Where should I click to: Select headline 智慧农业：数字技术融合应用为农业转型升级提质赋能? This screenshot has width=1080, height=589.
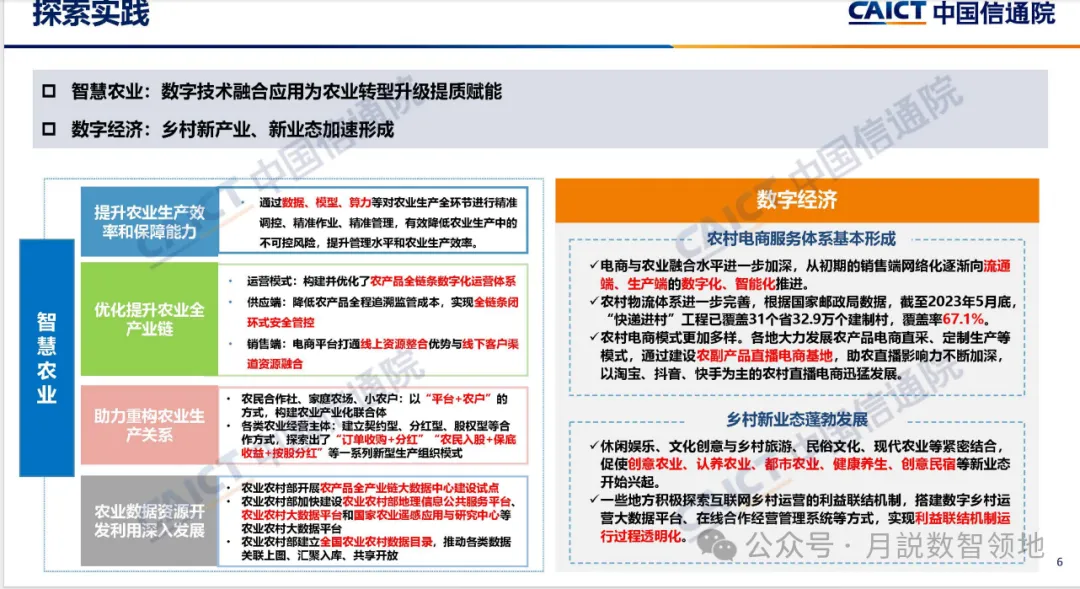(286, 91)
